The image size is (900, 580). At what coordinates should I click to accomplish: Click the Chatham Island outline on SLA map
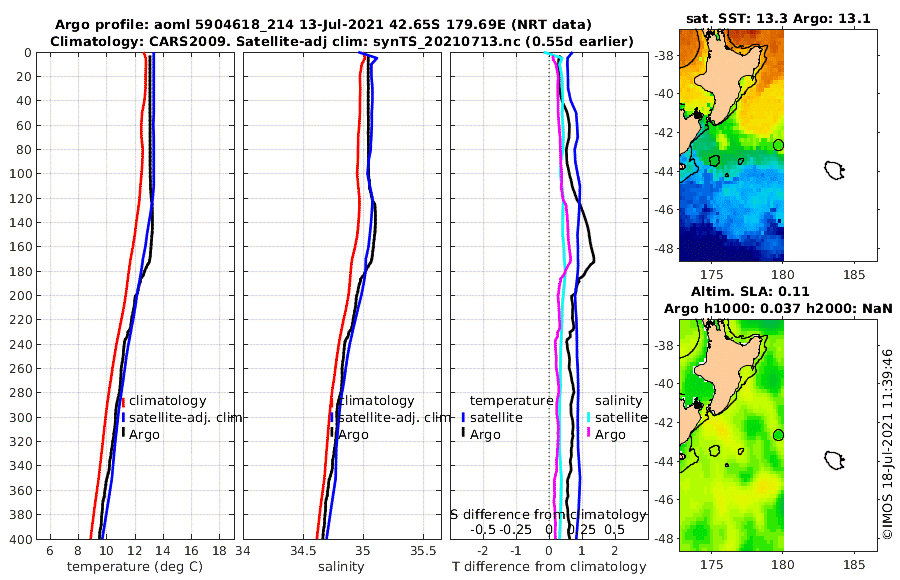(x=835, y=460)
